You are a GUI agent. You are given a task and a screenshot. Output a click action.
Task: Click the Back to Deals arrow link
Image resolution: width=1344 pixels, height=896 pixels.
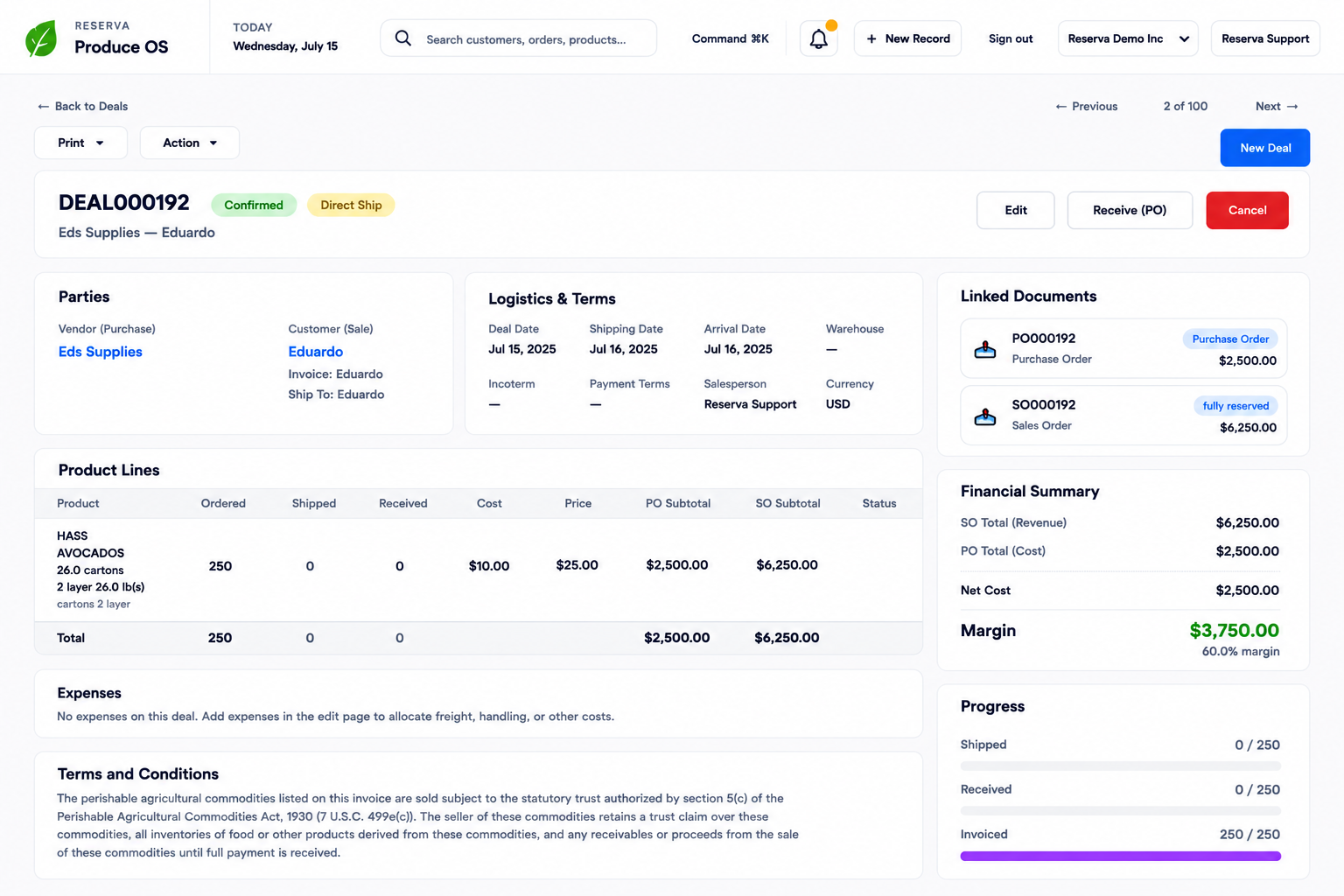(82, 106)
